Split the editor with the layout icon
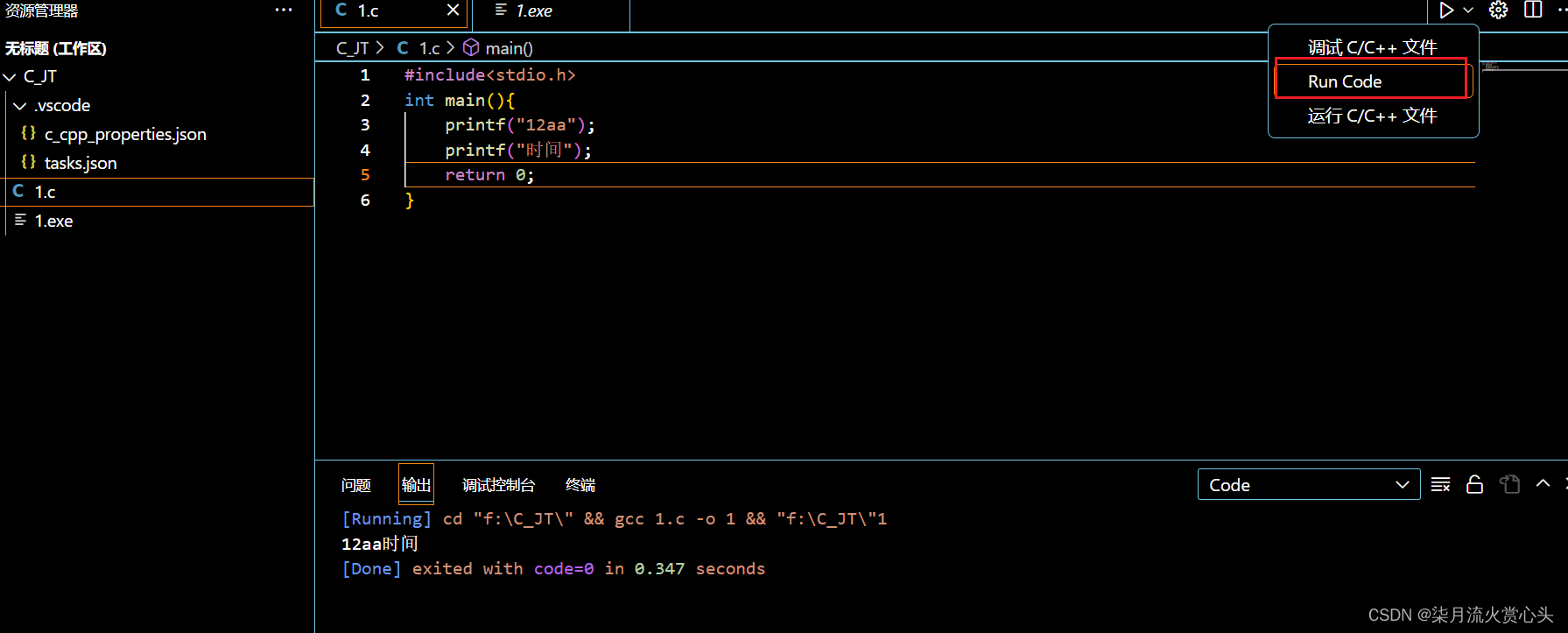This screenshot has width=1568, height=633. (x=1533, y=10)
